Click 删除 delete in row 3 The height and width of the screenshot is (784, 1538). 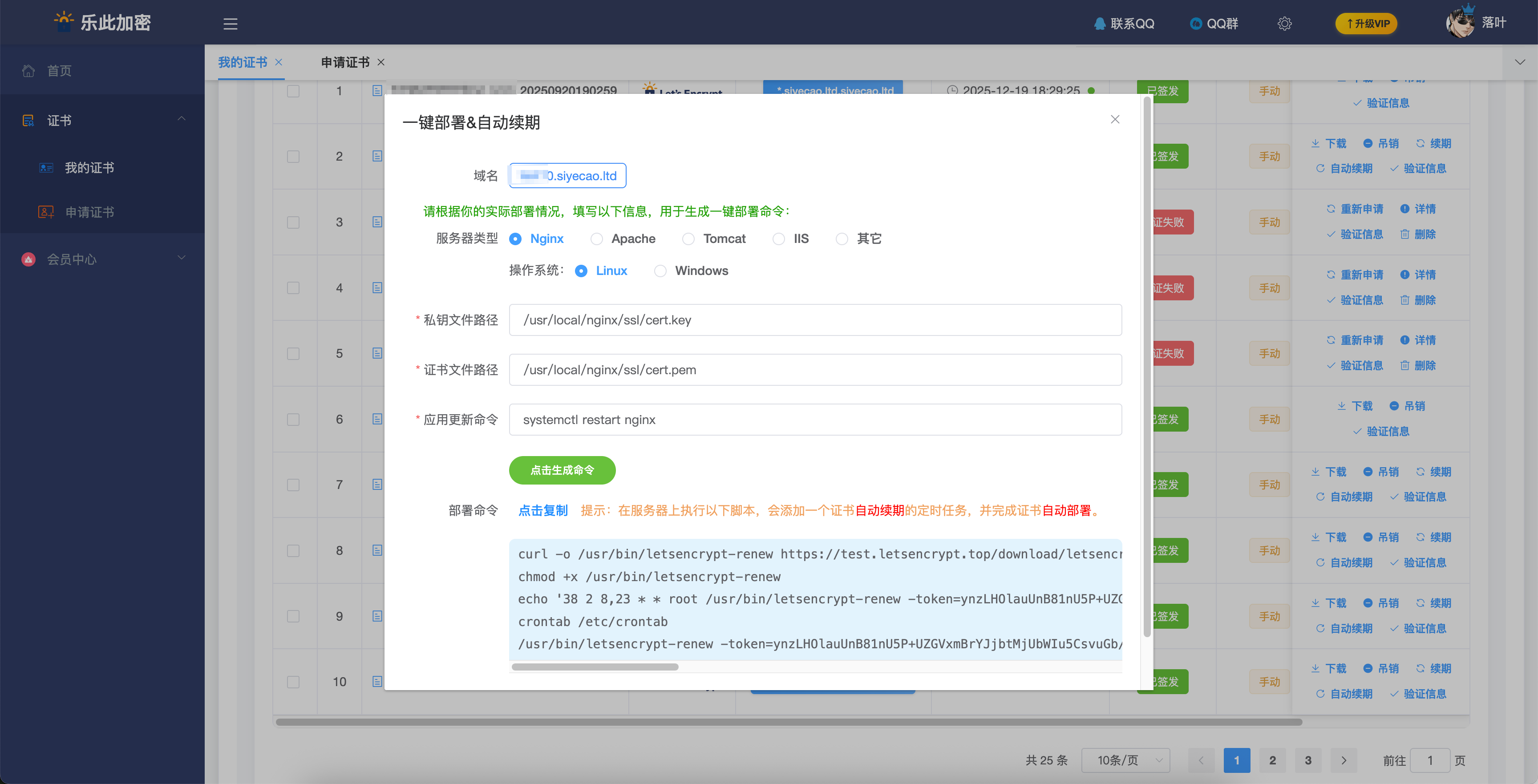[1418, 234]
